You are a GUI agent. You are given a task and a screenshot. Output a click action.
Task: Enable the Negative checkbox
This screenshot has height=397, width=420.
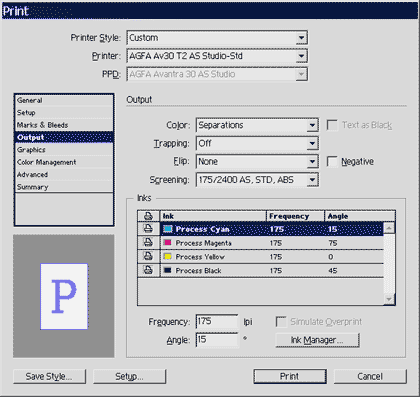tap(332, 162)
